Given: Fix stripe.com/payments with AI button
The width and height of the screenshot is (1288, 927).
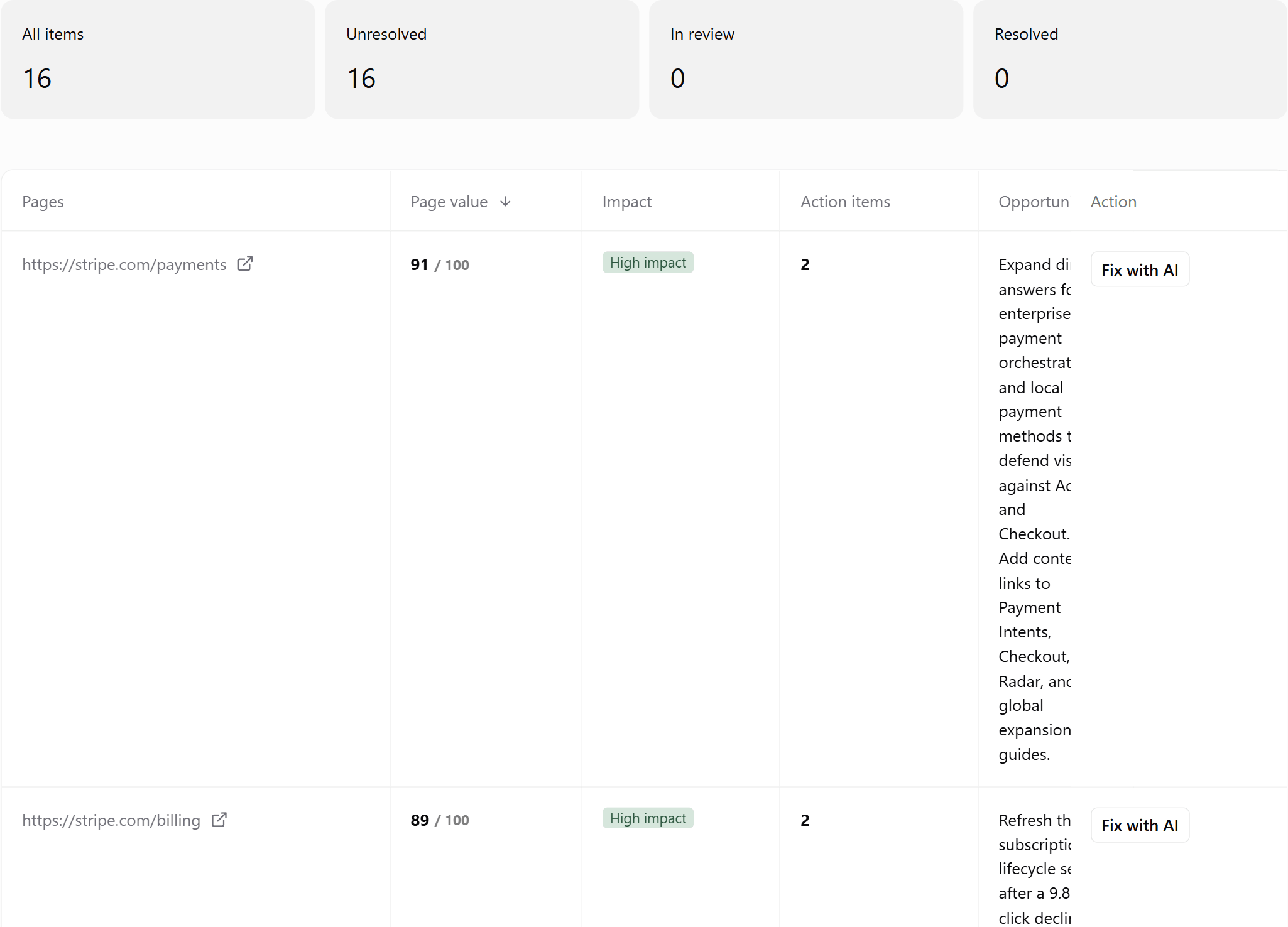Looking at the screenshot, I should [1140, 269].
